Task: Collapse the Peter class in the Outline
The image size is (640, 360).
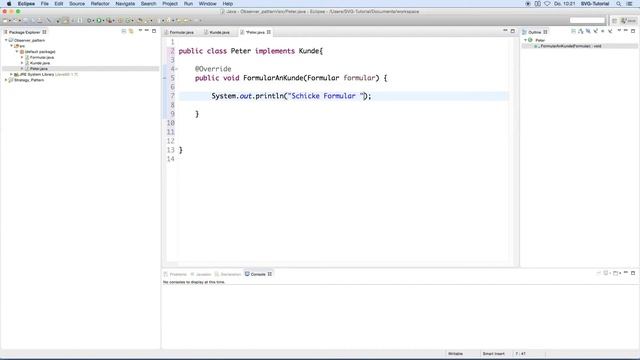Action: click(x=525, y=40)
